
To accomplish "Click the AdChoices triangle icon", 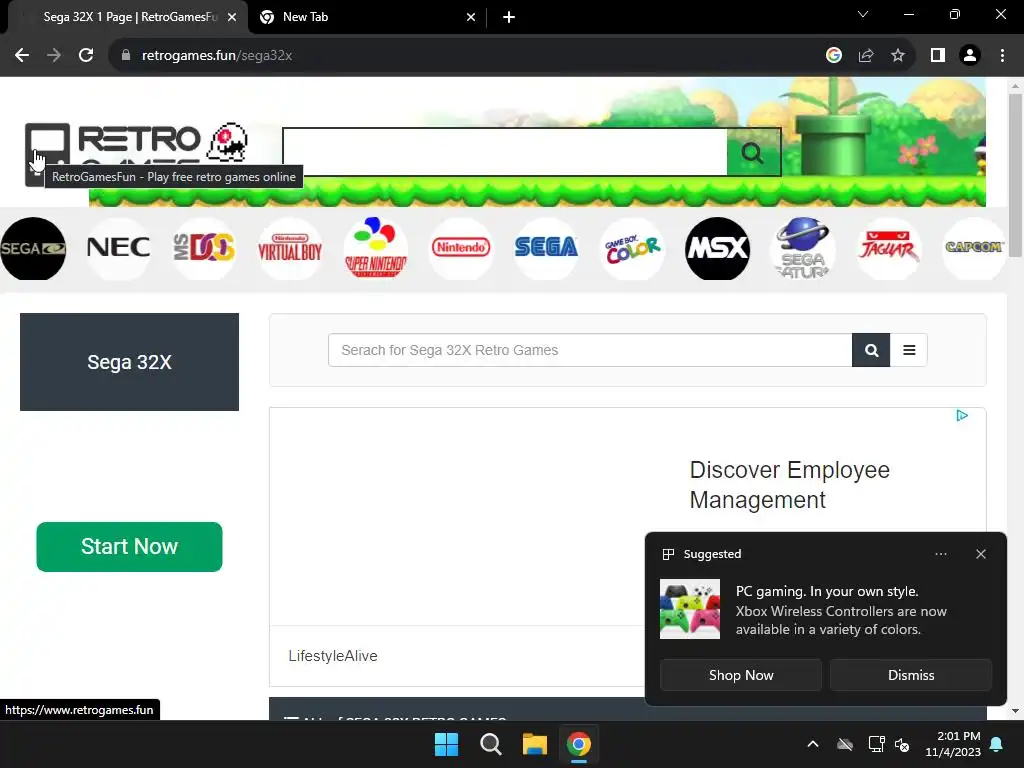I will [962, 415].
